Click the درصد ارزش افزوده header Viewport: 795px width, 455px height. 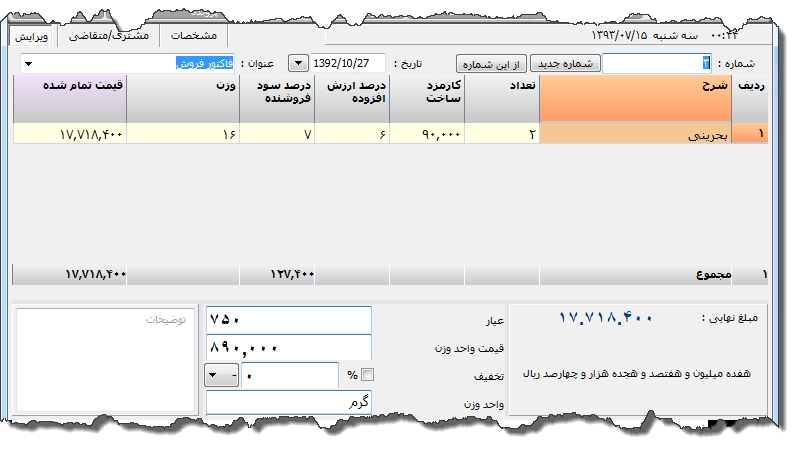352,98
